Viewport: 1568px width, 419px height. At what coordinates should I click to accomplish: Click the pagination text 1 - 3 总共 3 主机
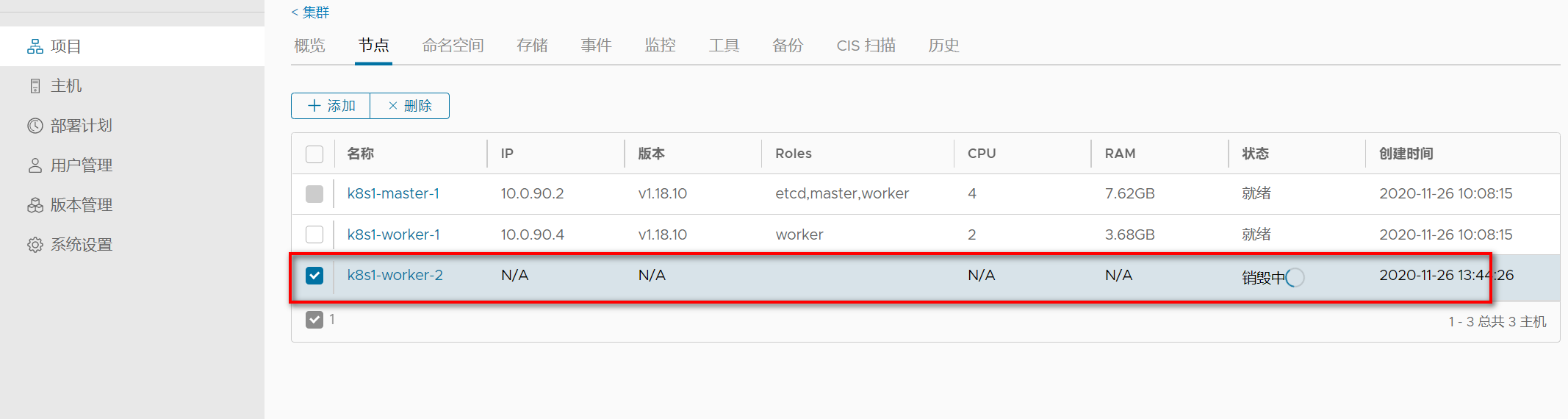[x=1497, y=322]
